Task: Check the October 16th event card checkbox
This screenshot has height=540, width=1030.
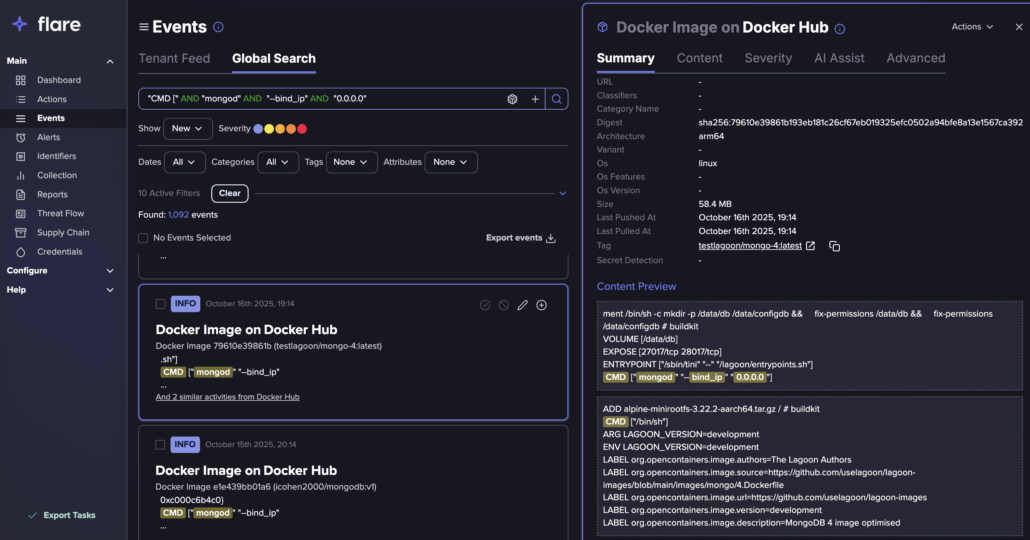Action: [161, 304]
